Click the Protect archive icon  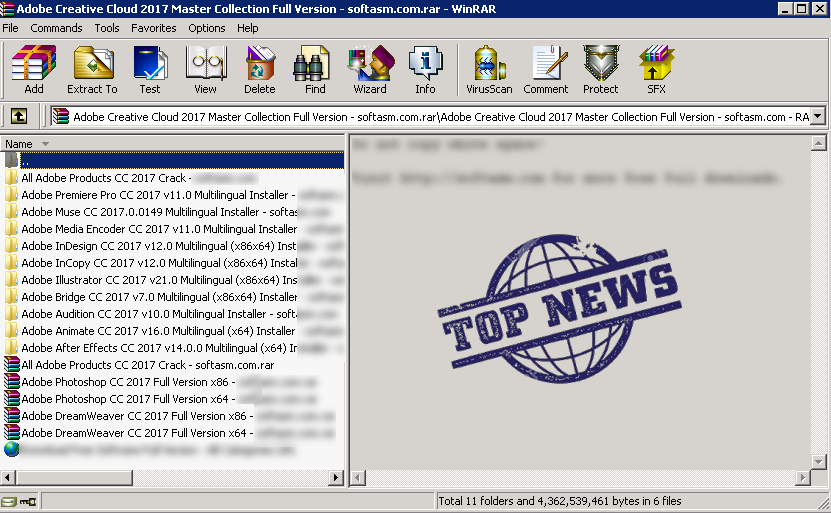click(x=600, y=69)
